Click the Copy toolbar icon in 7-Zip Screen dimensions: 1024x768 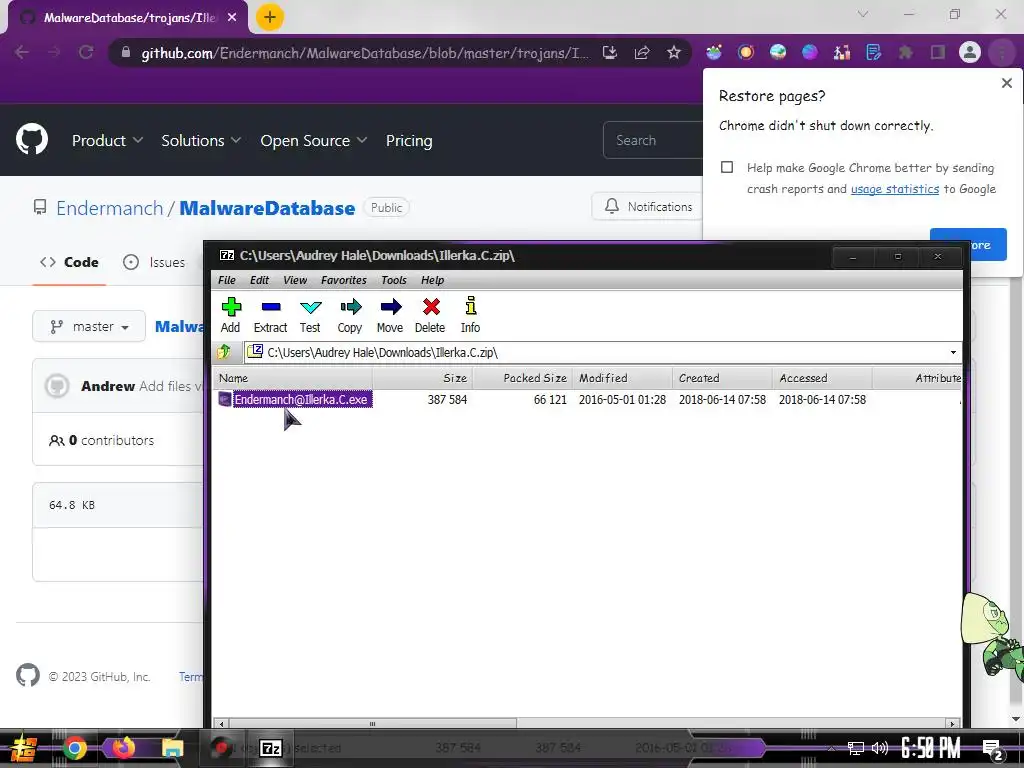(350, 315)
